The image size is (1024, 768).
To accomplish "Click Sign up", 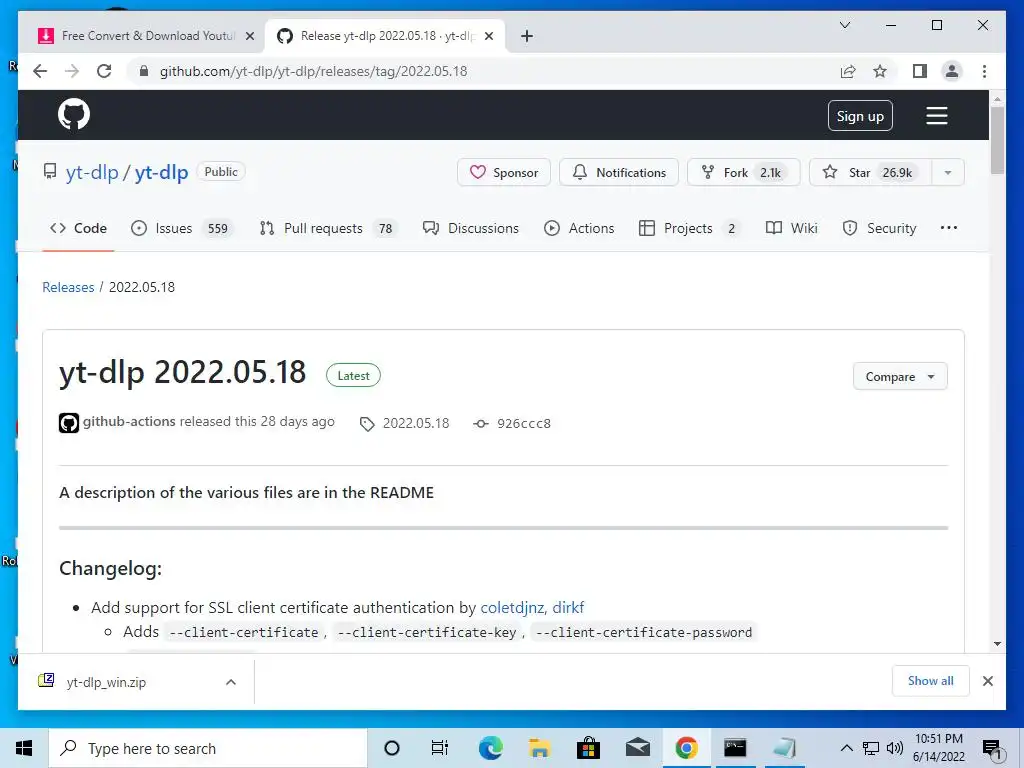I will [860, 116].
